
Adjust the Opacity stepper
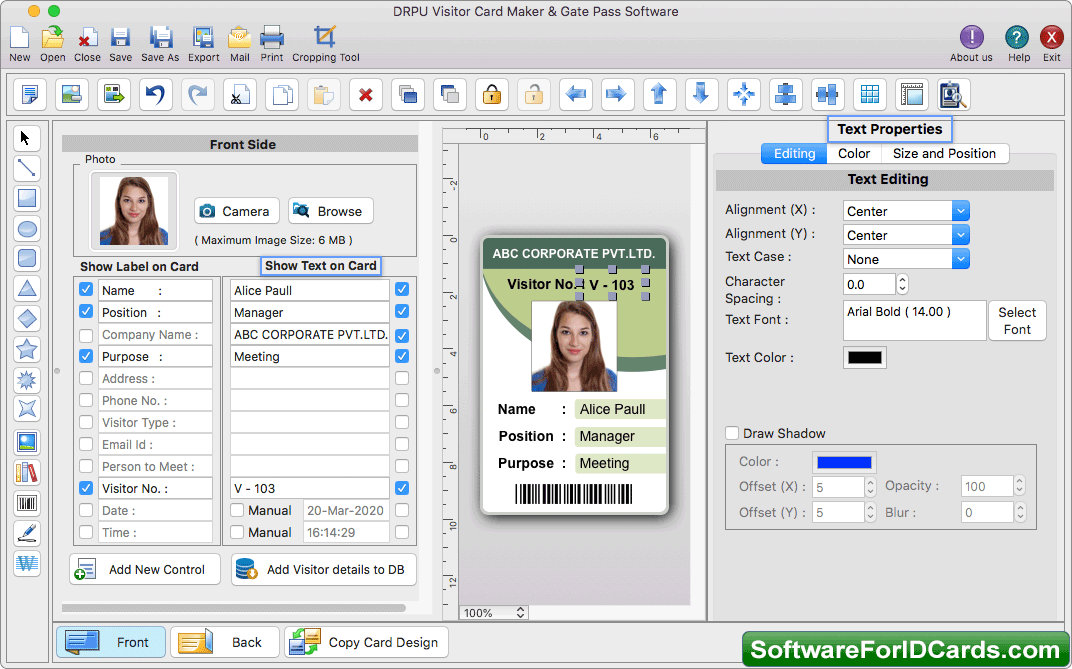tap(1019, 486)
